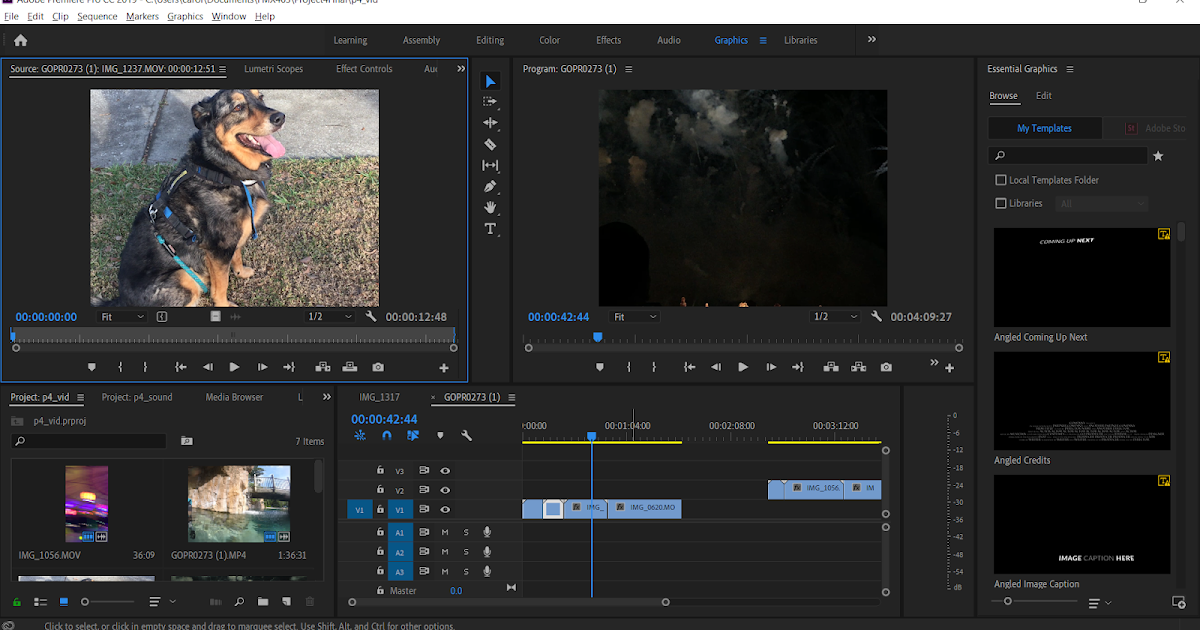1200x630 pixels.
Task: Select the Track Select Forward tool
Action: 490,102
